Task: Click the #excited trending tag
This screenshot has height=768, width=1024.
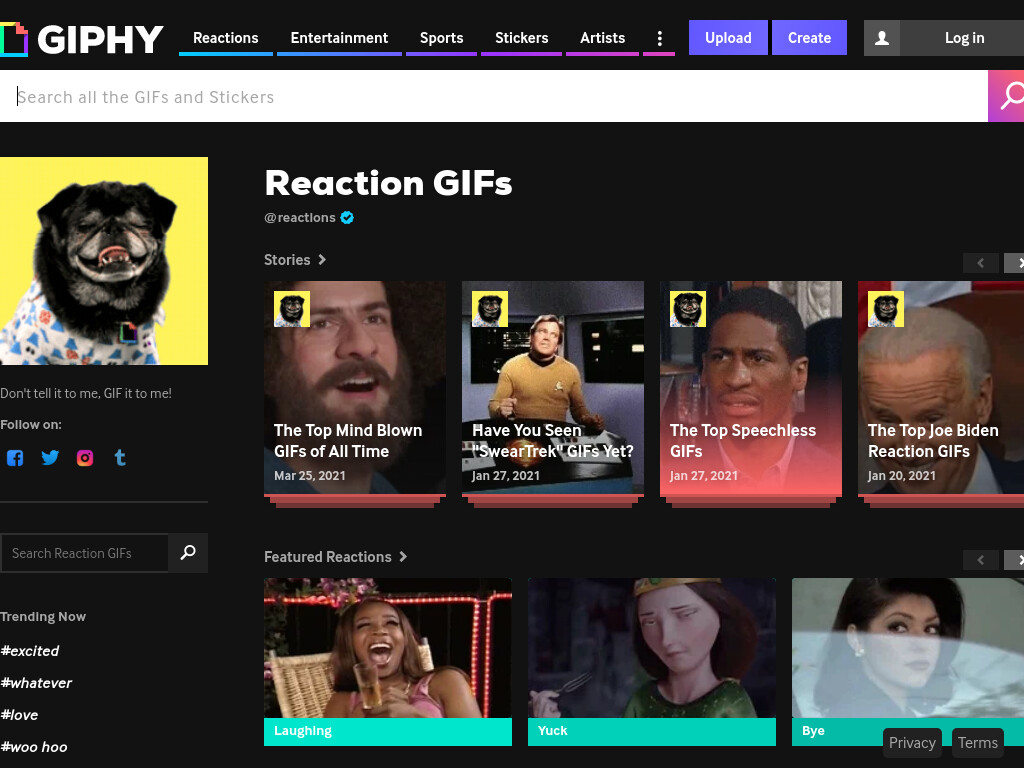Action: click(x=30, y=650)
